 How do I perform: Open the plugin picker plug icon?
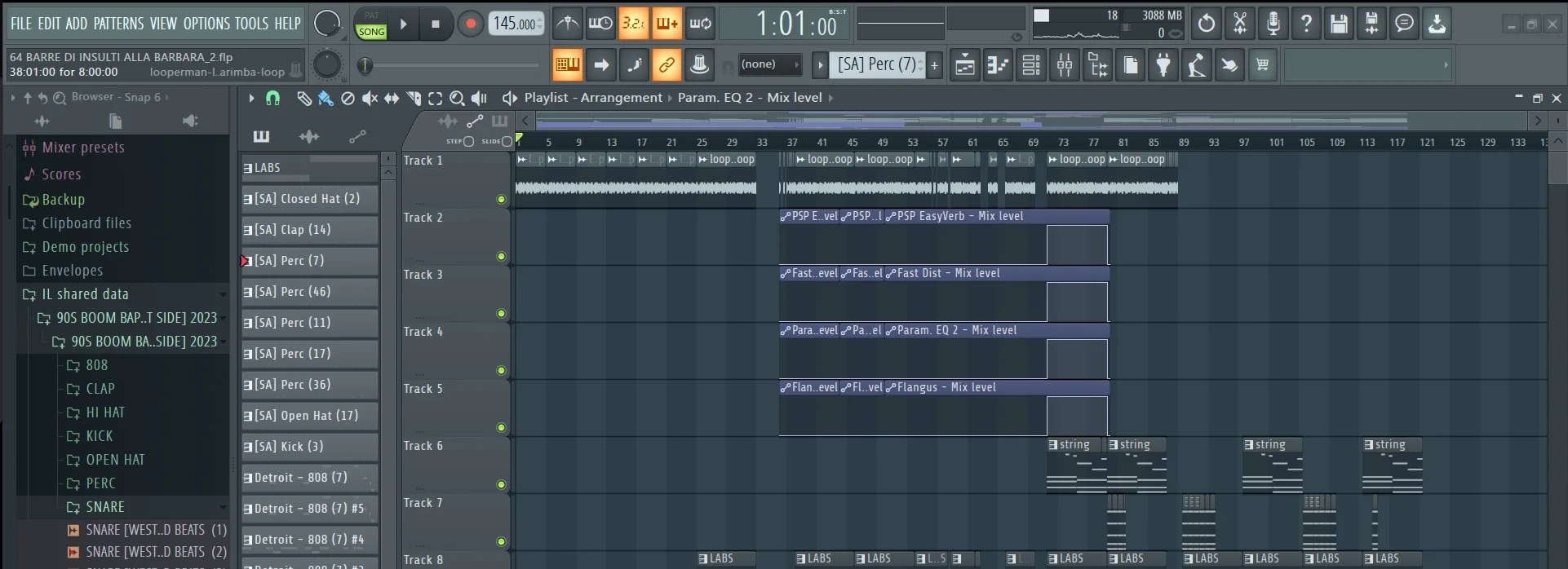(1163, 65)
